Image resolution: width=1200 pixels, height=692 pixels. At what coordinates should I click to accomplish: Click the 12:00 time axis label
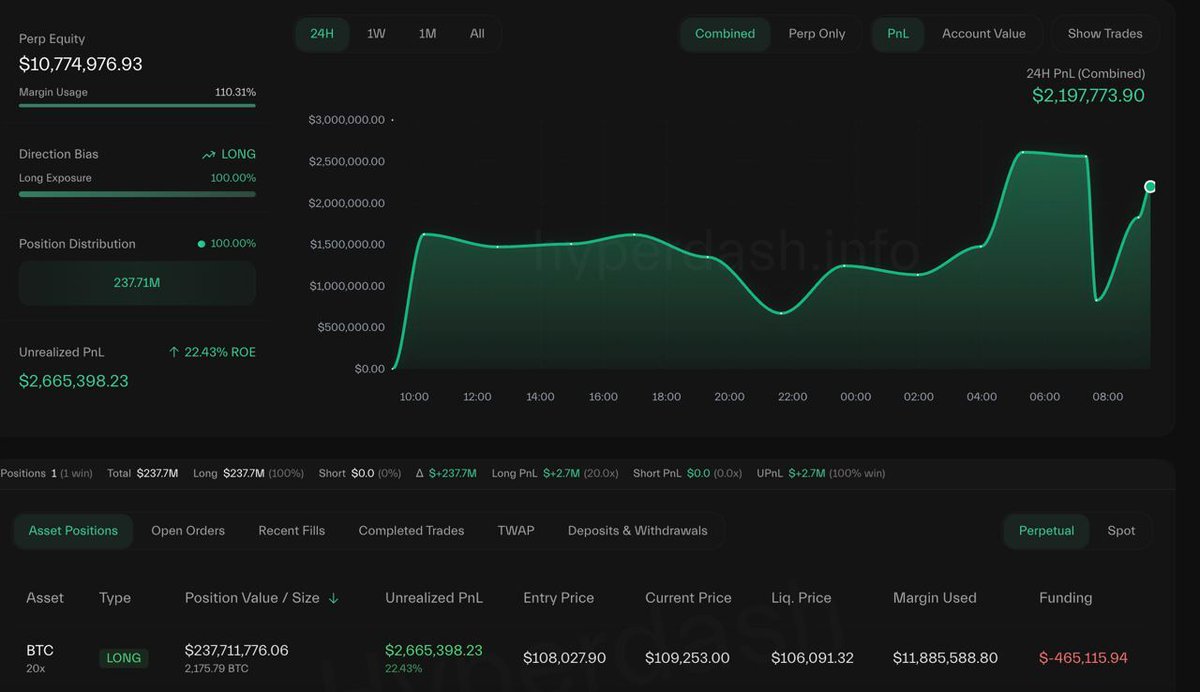pyautogui.click(x=477, y=397)
